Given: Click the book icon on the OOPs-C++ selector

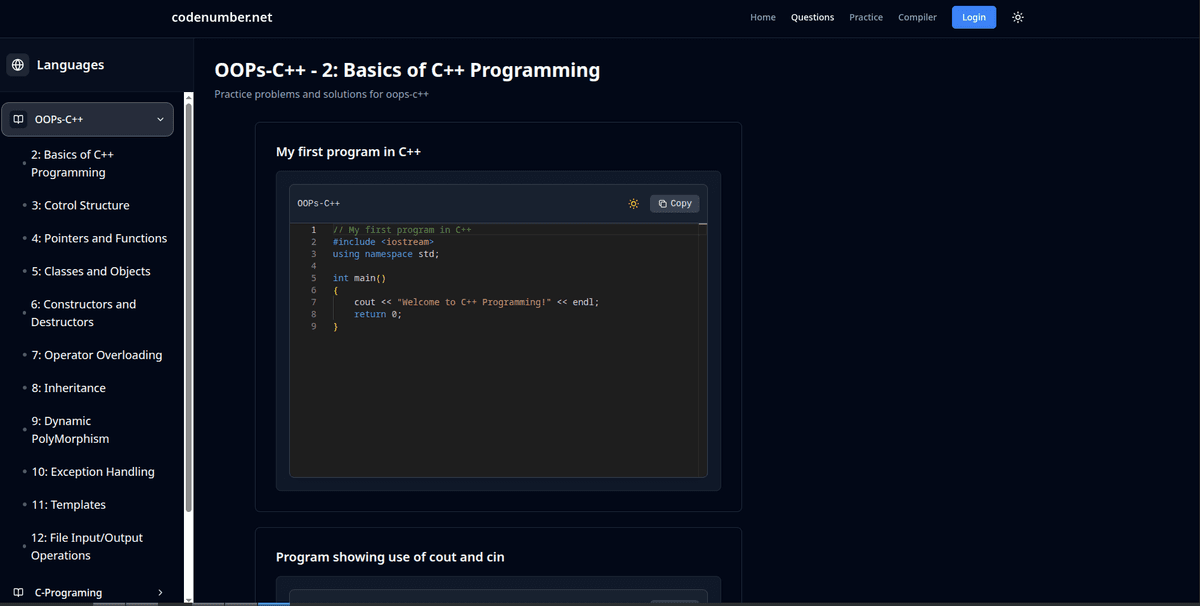Looking at the screenshot, I should click(19, 118).
